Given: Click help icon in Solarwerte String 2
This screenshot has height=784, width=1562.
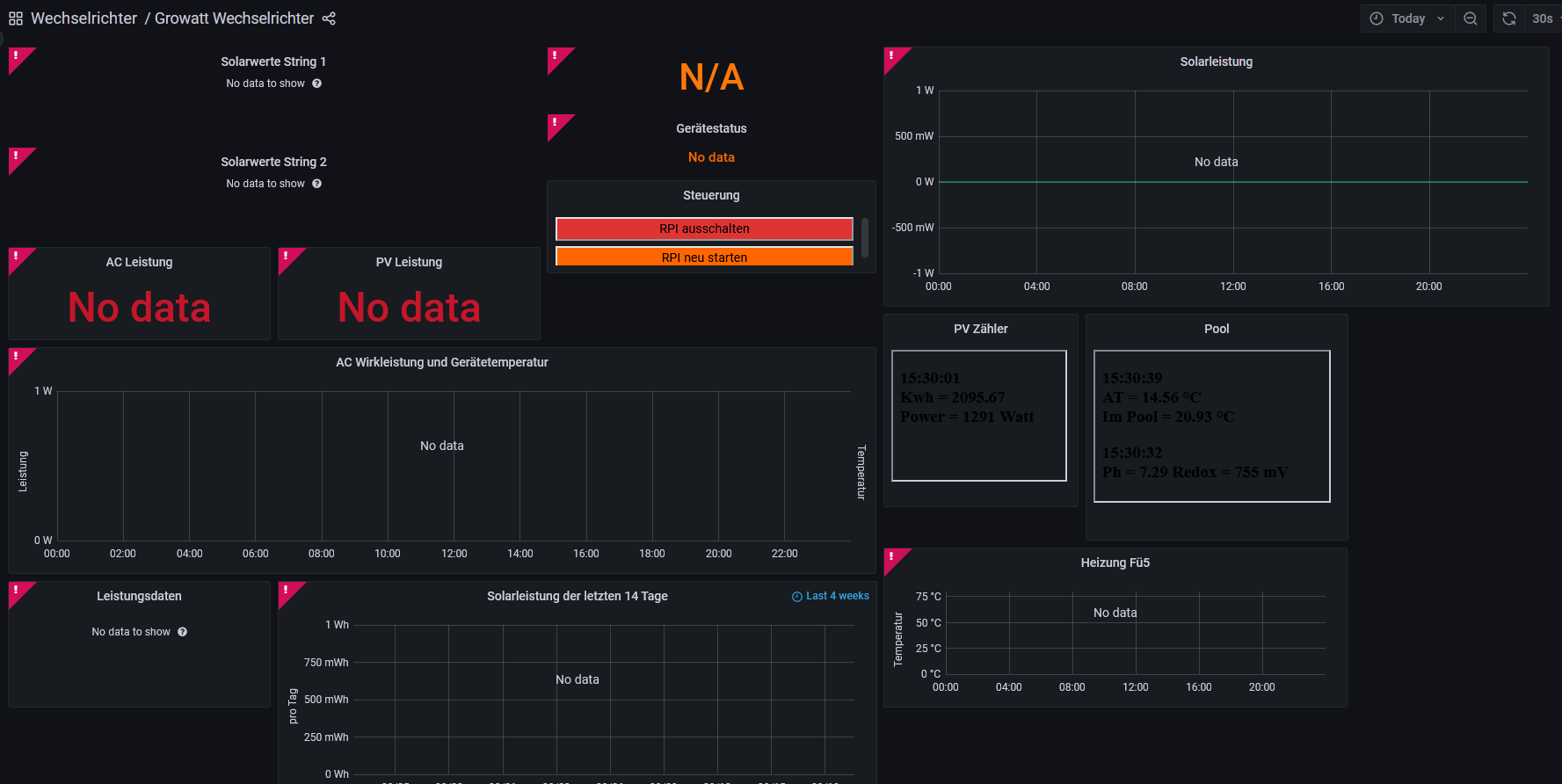Looking at the screenshot, I should point(317,184).
